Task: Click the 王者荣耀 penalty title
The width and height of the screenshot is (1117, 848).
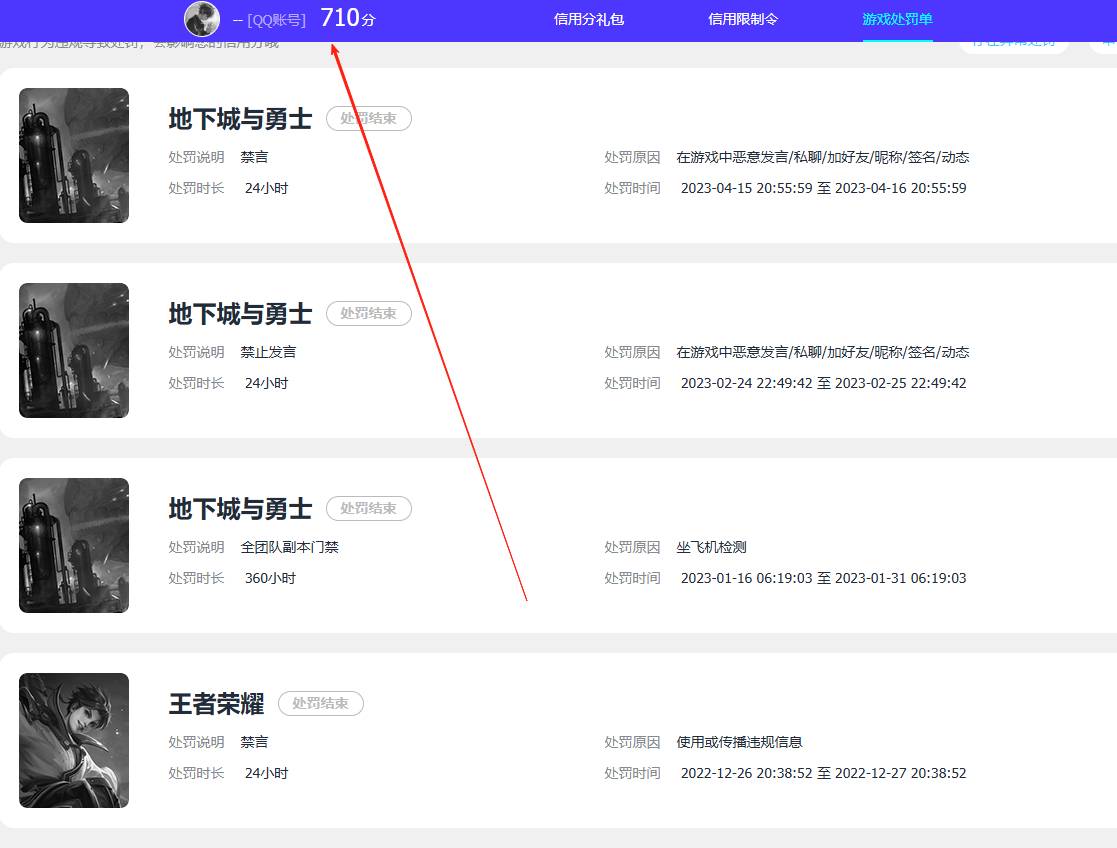Action: tap(216, 703)
